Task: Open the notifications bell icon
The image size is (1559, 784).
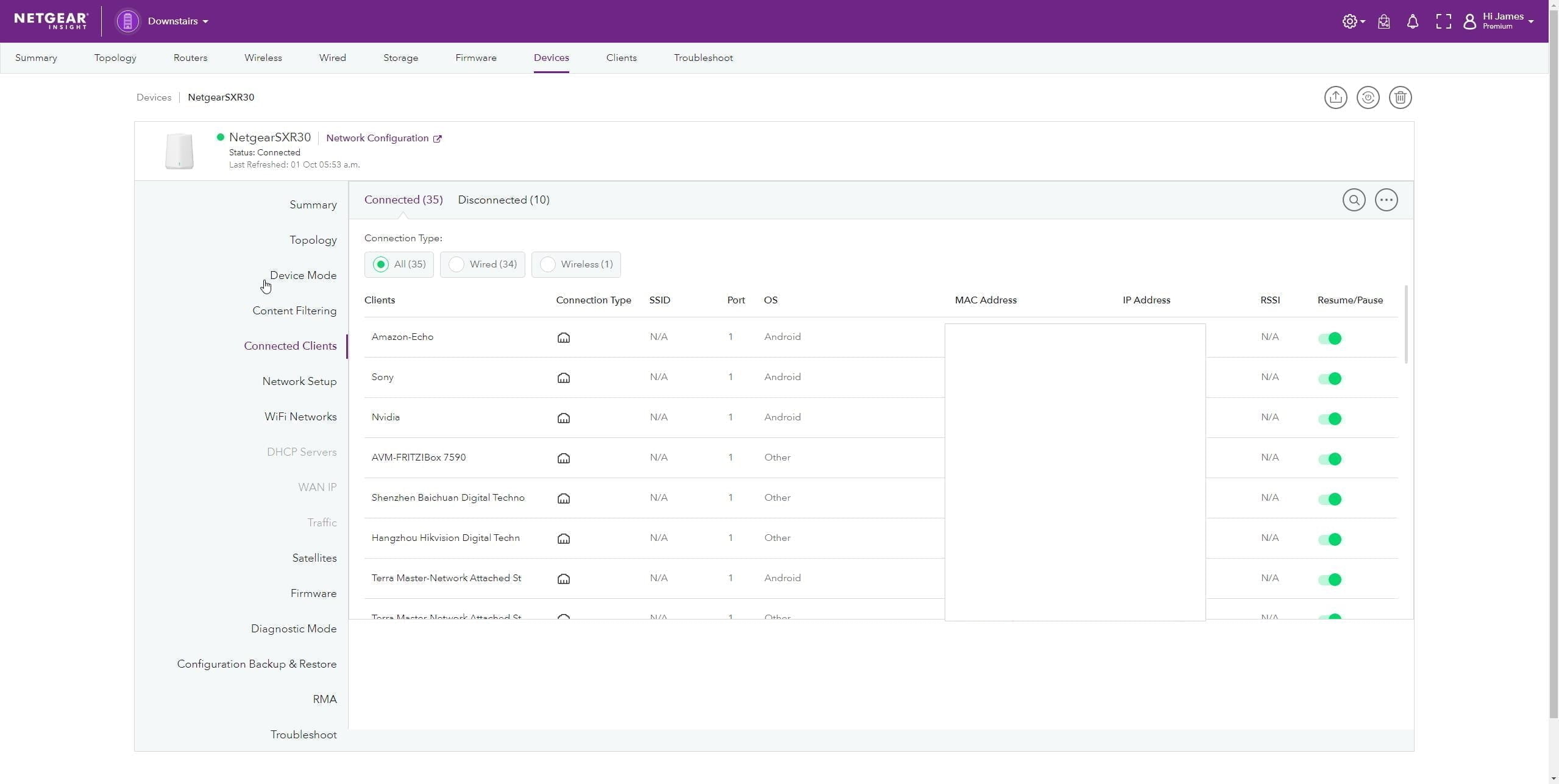Action: tap(1412, 22)
